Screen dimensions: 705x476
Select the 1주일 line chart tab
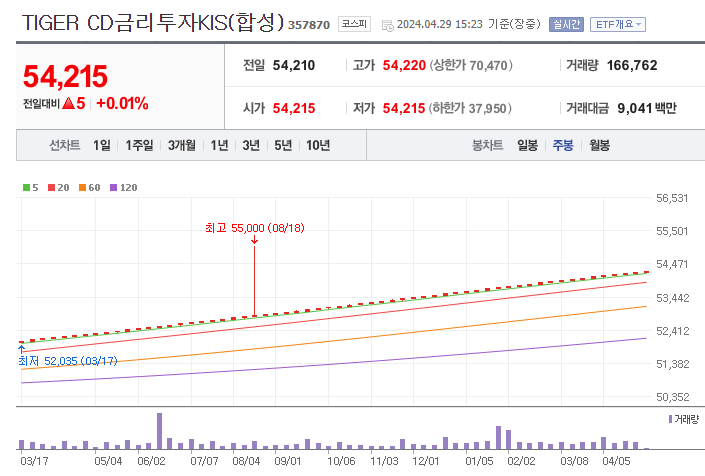point(139,145)
